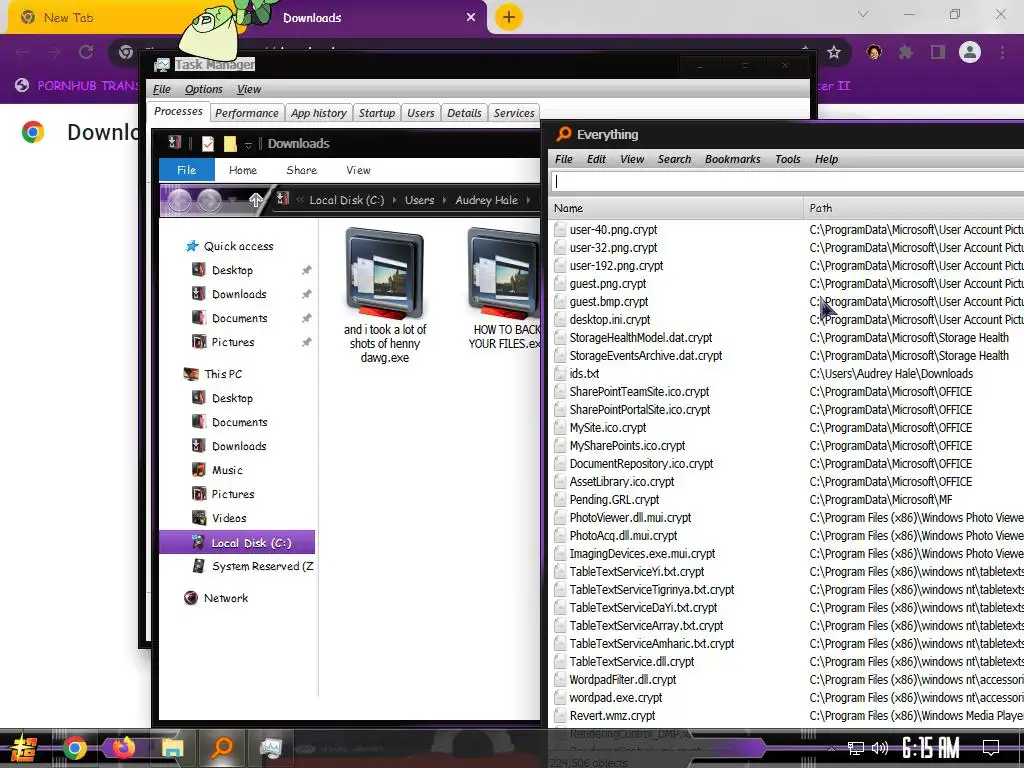
Task: Open the View menu in Task Manager
Action: [249, 89]
